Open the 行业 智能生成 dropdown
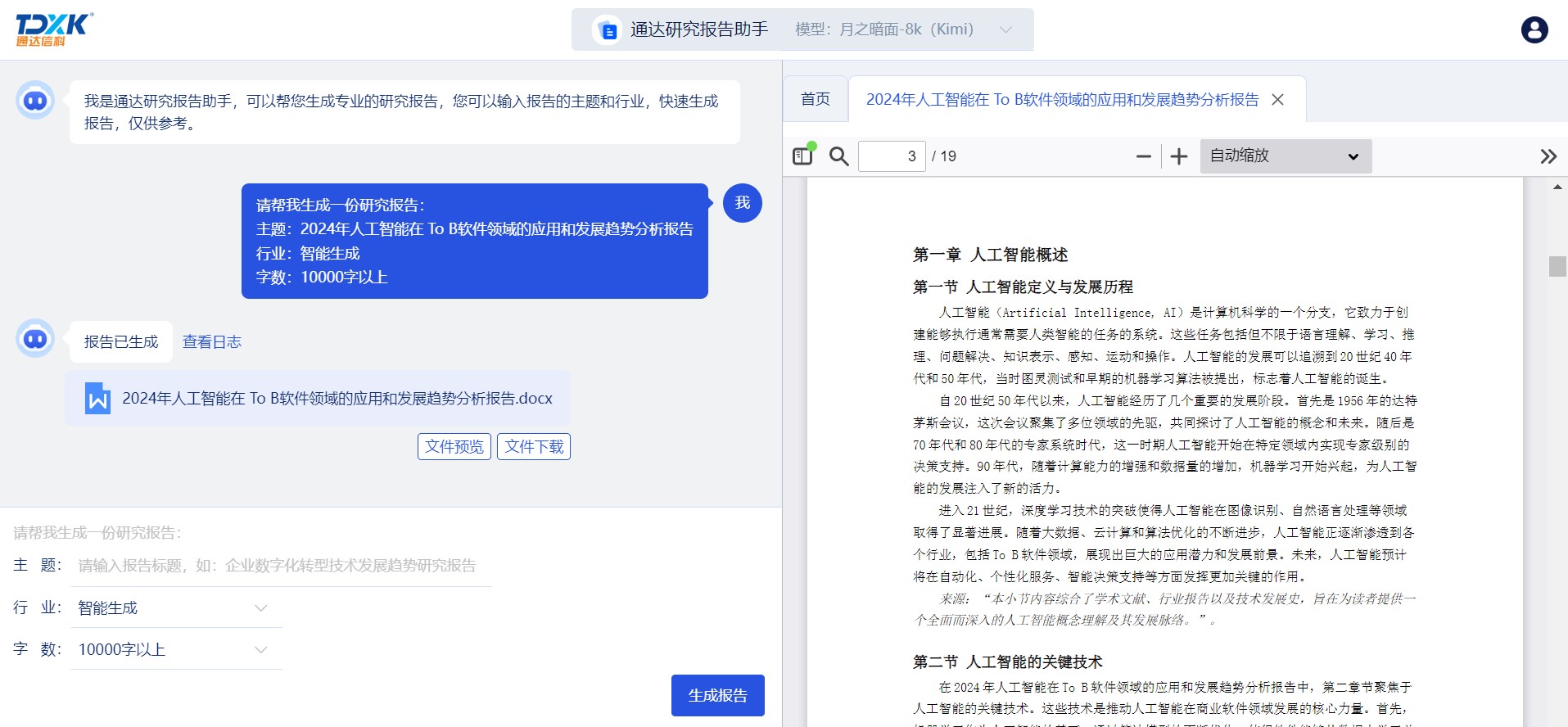 pos(176,608)
